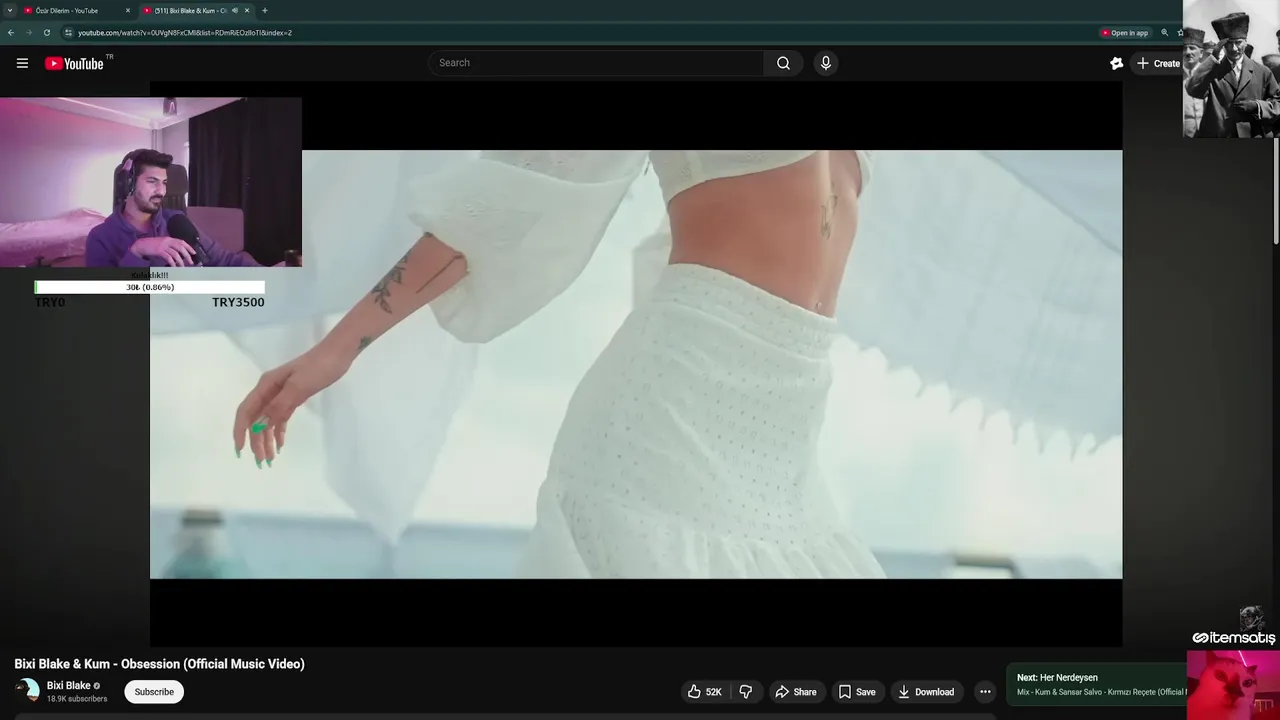Image resolution: width=1280 pixels, height=720 pixels.
Task: Share the Obsession music video
Action: coord(796,692)
